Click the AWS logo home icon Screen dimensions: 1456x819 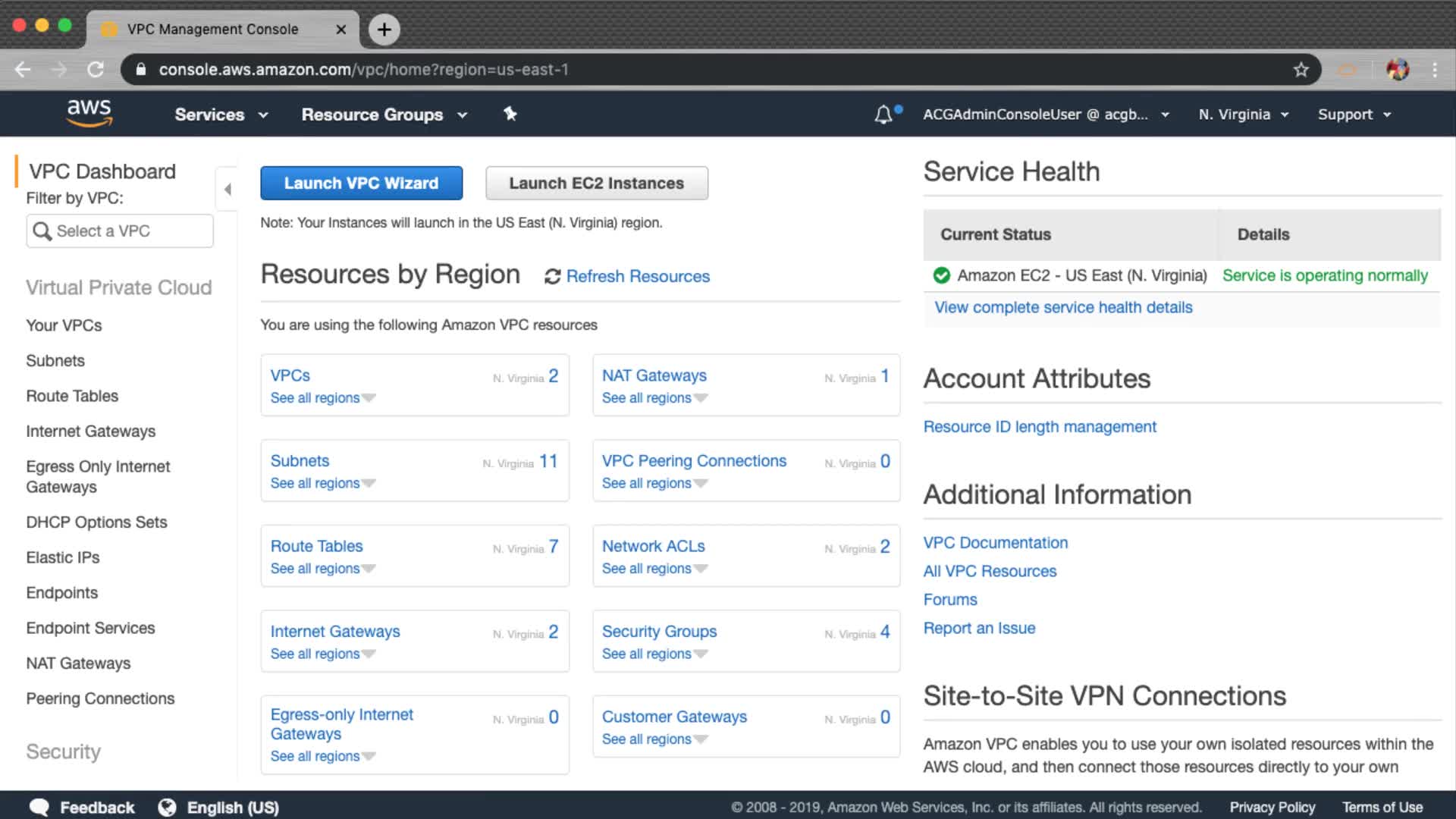tap(89, 113)
